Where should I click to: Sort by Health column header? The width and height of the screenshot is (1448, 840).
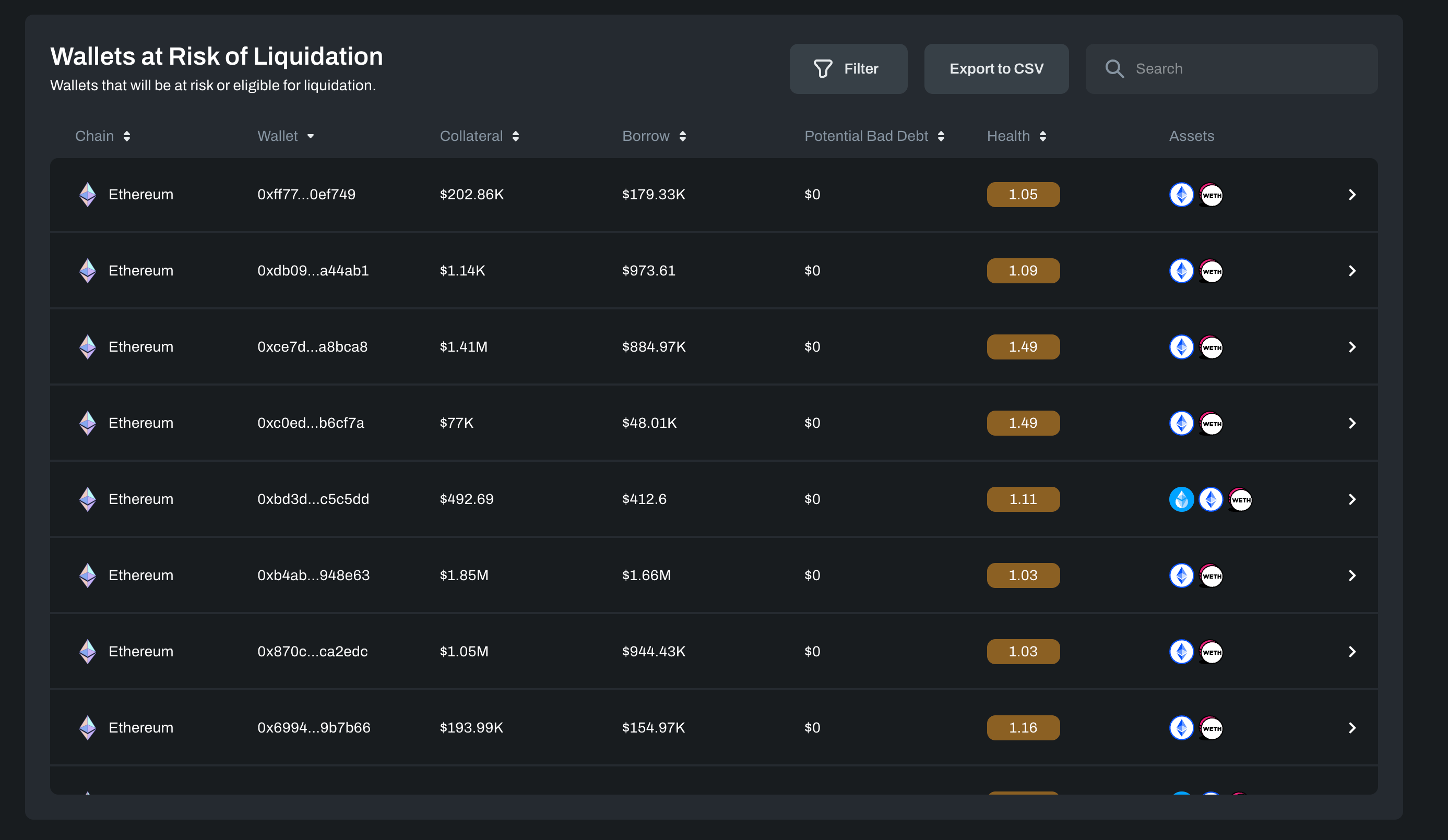(x=1042, y=136)
